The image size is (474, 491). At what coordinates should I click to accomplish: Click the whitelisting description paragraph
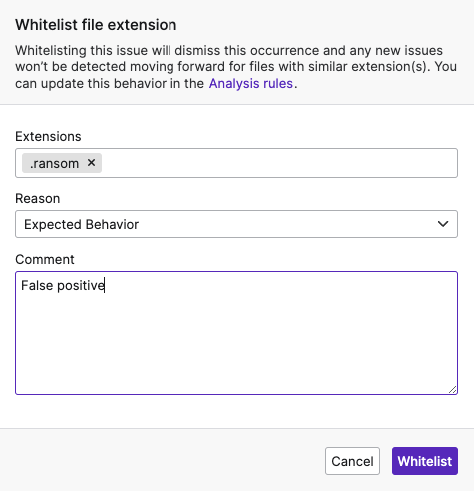click(236, 67)
